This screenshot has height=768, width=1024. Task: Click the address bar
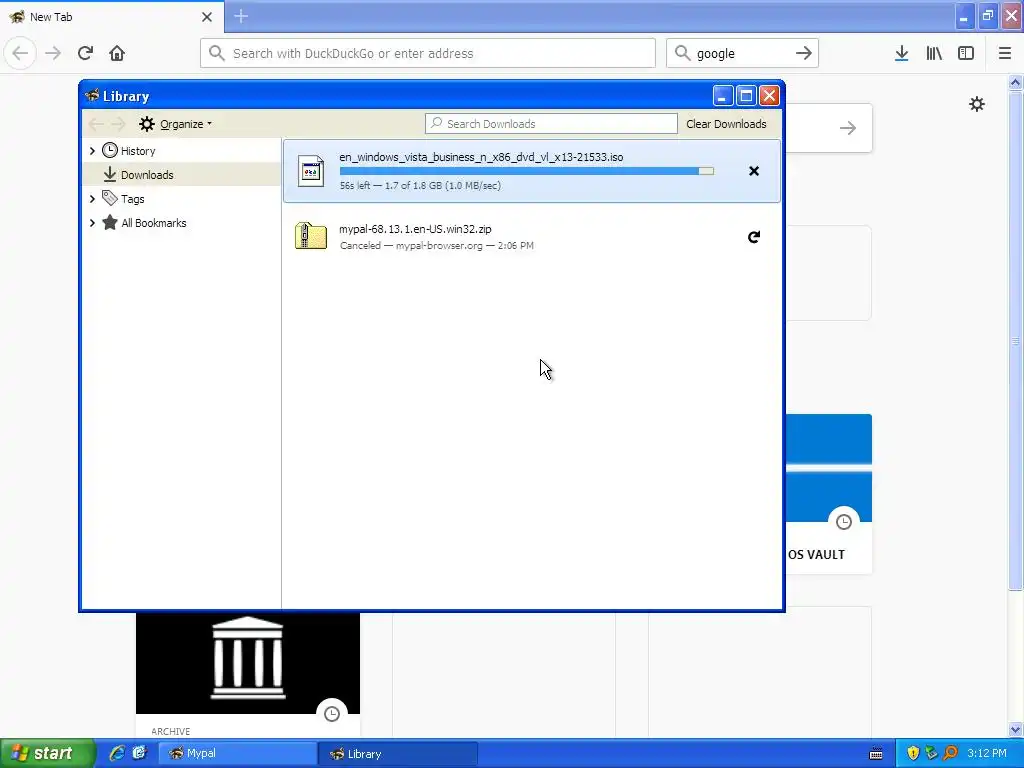[428, 53]
